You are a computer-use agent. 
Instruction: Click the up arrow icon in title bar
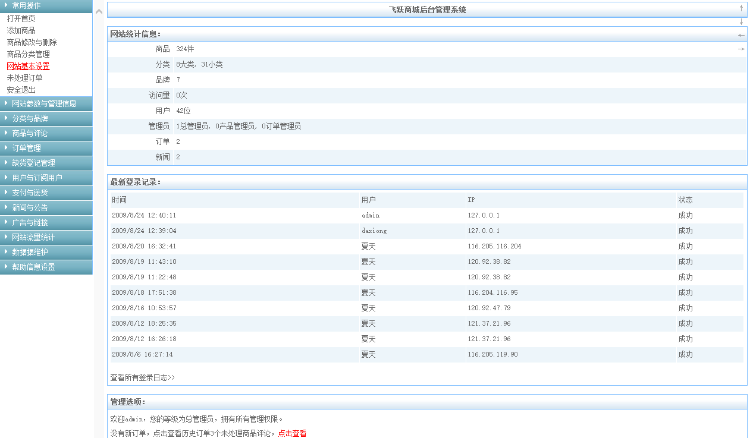(x=741, y=8)
